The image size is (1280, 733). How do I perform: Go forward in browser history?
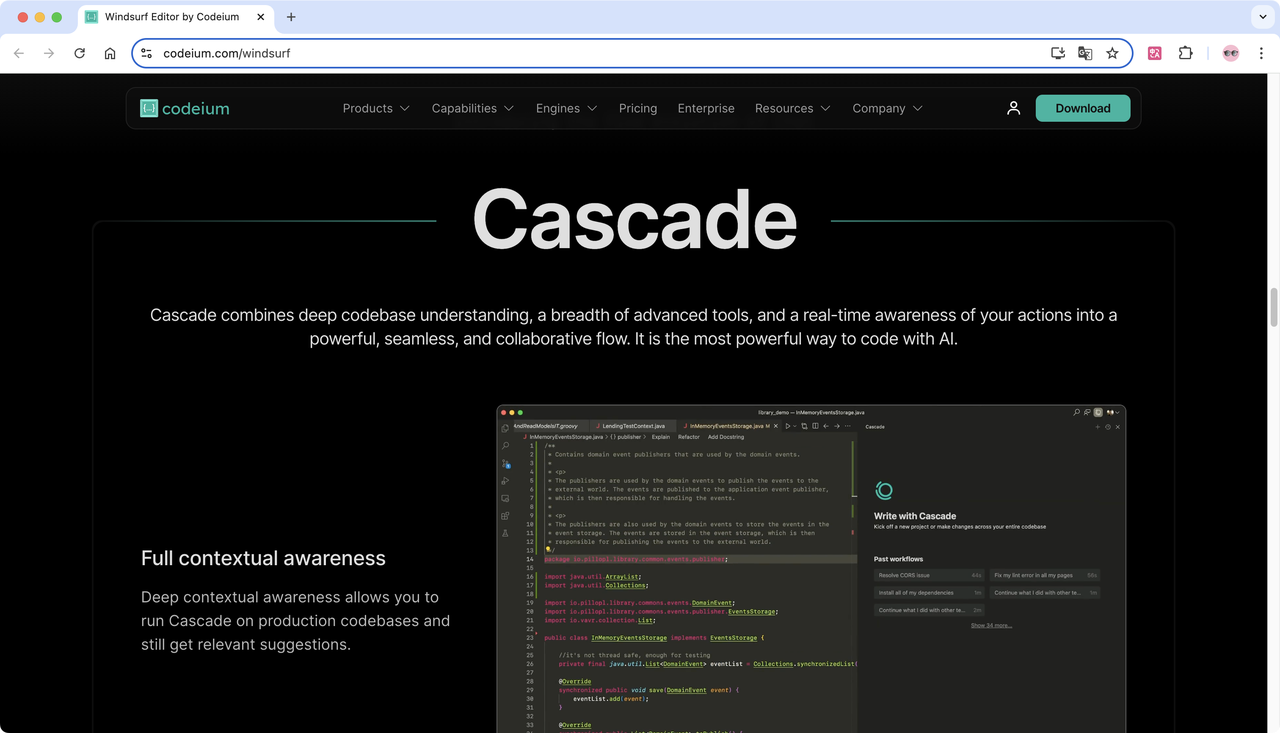[49, 53]
